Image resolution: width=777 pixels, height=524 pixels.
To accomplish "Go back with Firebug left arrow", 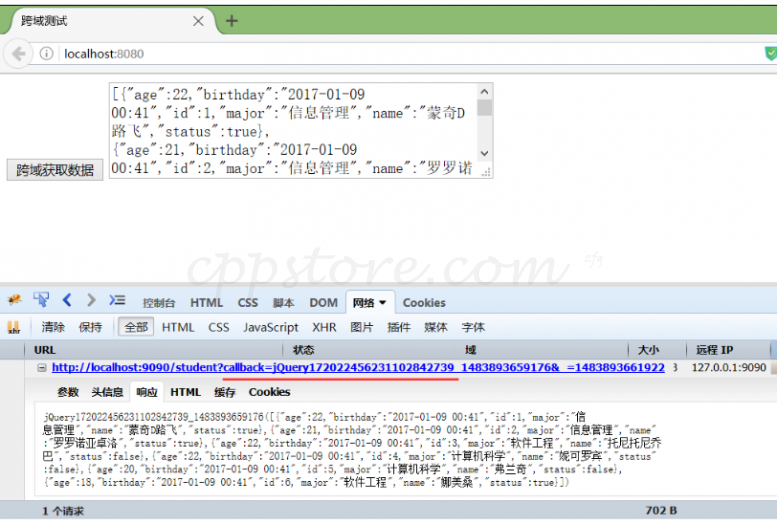I will pyautogui.click(x=68, y=300).
